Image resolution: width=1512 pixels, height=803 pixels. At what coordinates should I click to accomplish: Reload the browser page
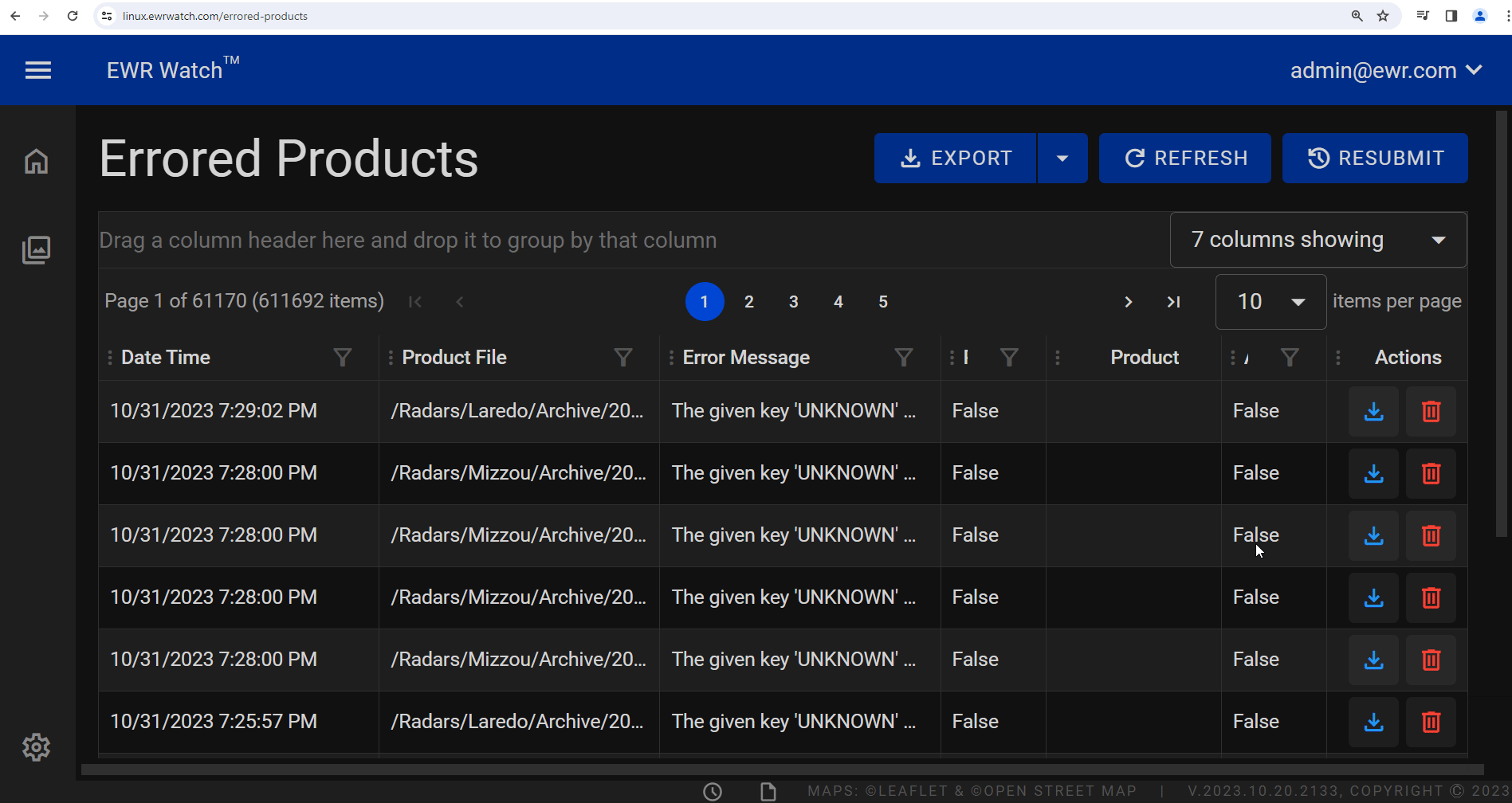pos(73,16)
